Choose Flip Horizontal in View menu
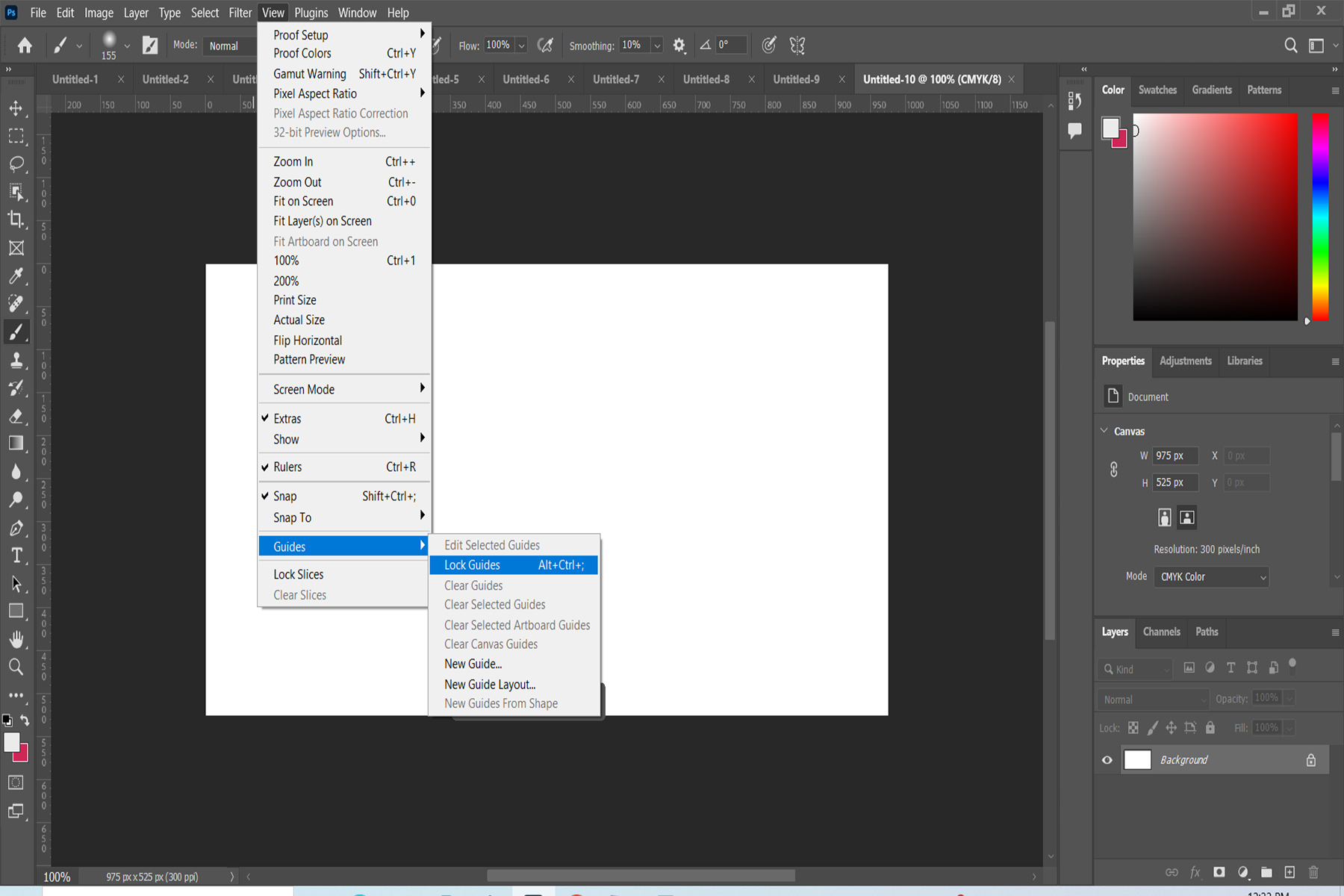Image resolution: width=1344 pixels, height=896 pixels. pyautogui.click(x=343, y=340)
